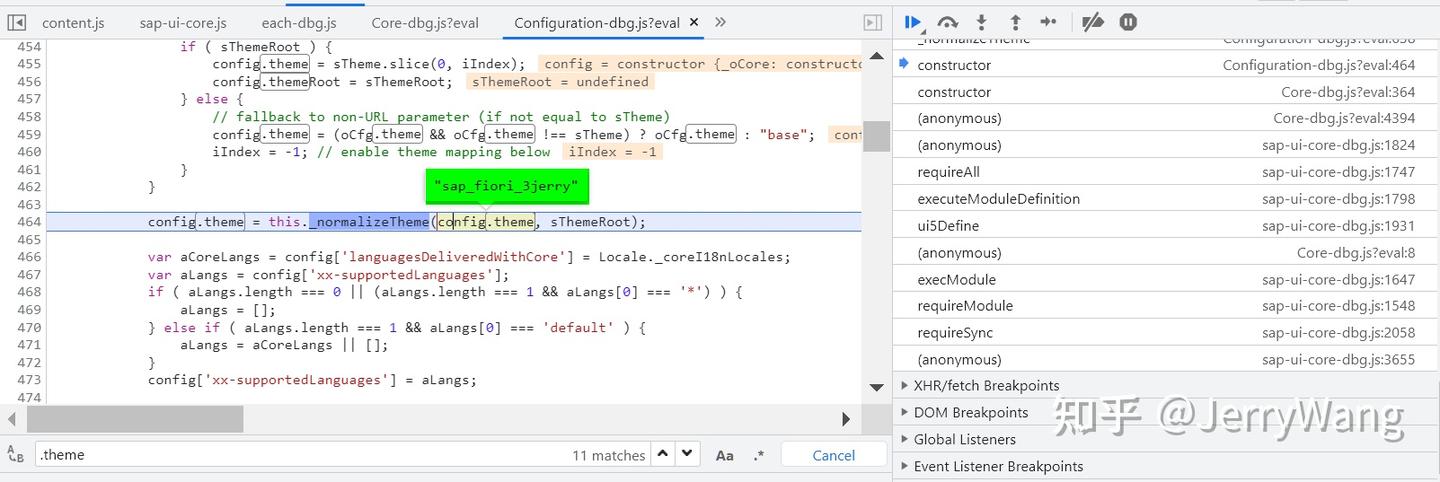The width and height of the screenshot is (1440, 482).
Task: Toggle match case Aa option
Action: coord(725,455)
